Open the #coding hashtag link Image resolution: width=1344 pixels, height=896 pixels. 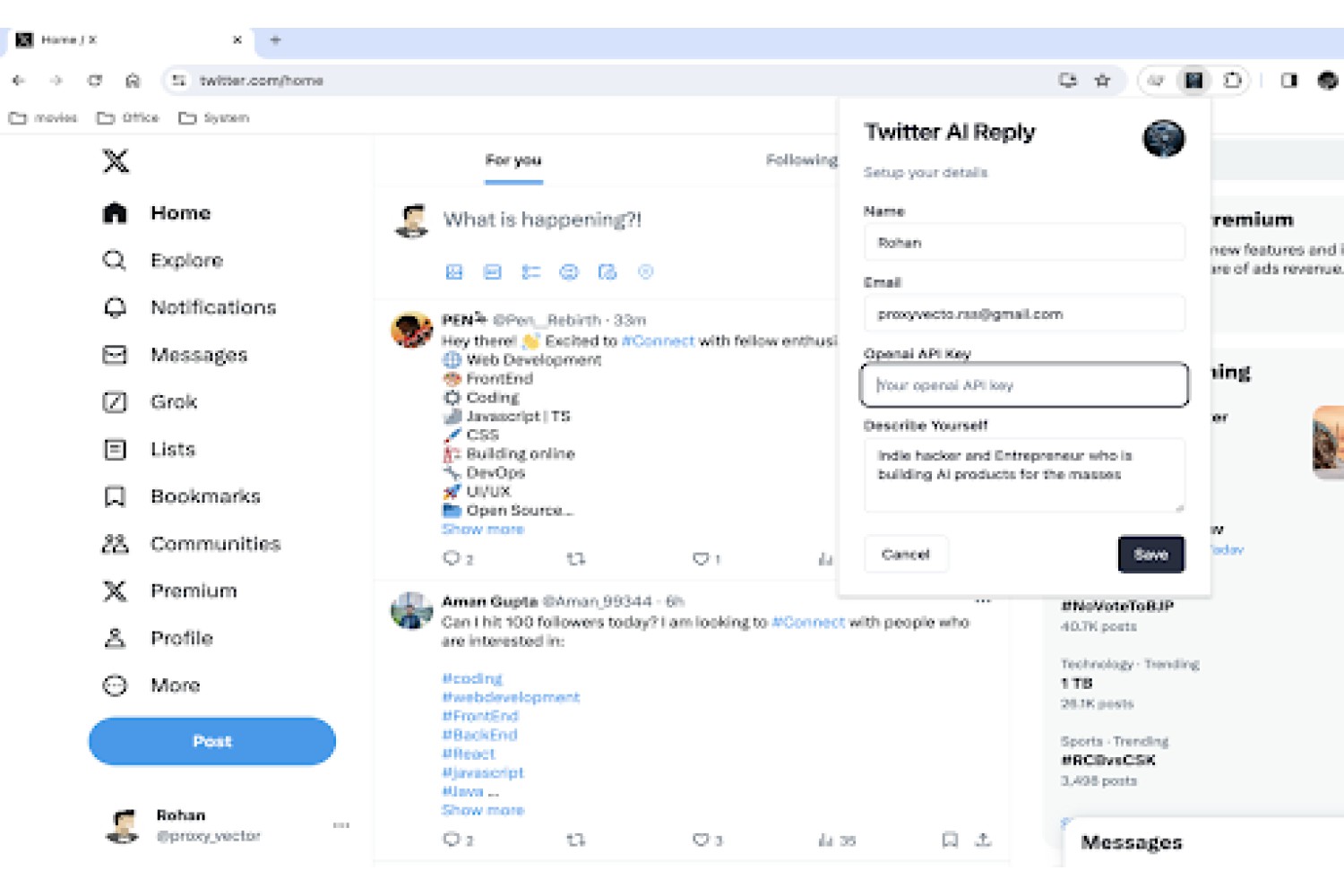coord(472,678)
